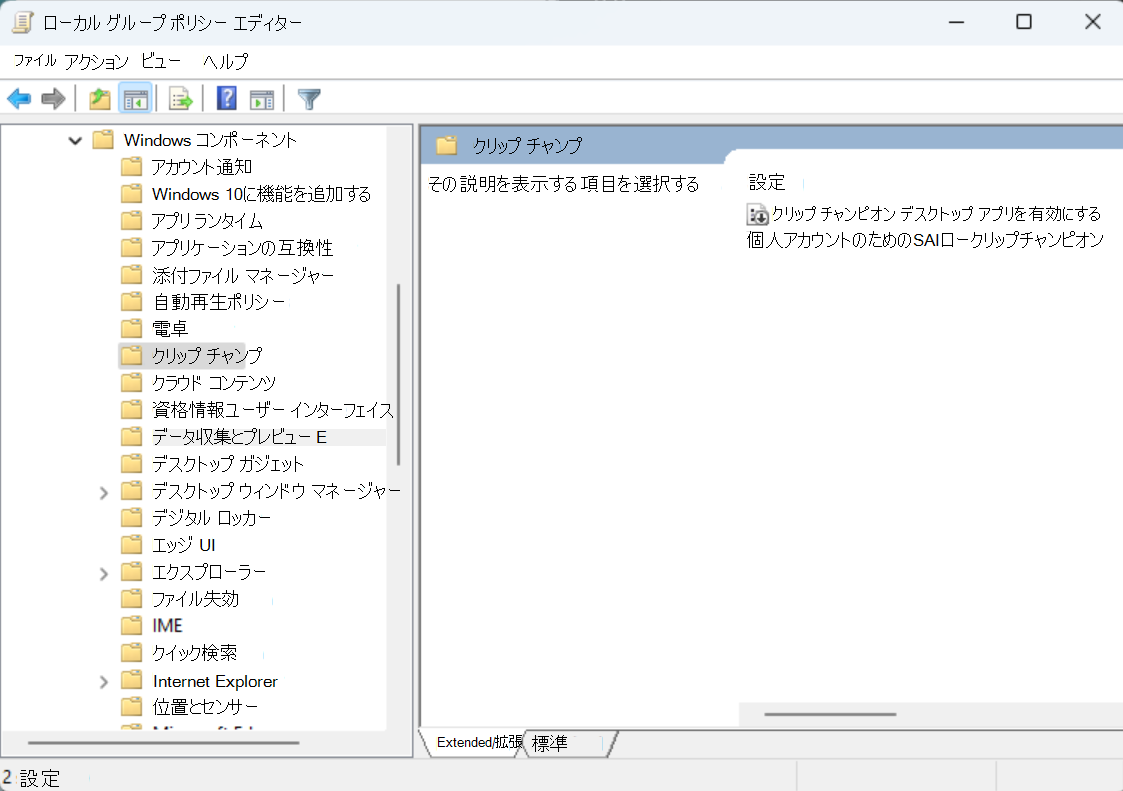
Task: Click the settings list horizontal scrollbar
Action: click(x=830, y=714)
